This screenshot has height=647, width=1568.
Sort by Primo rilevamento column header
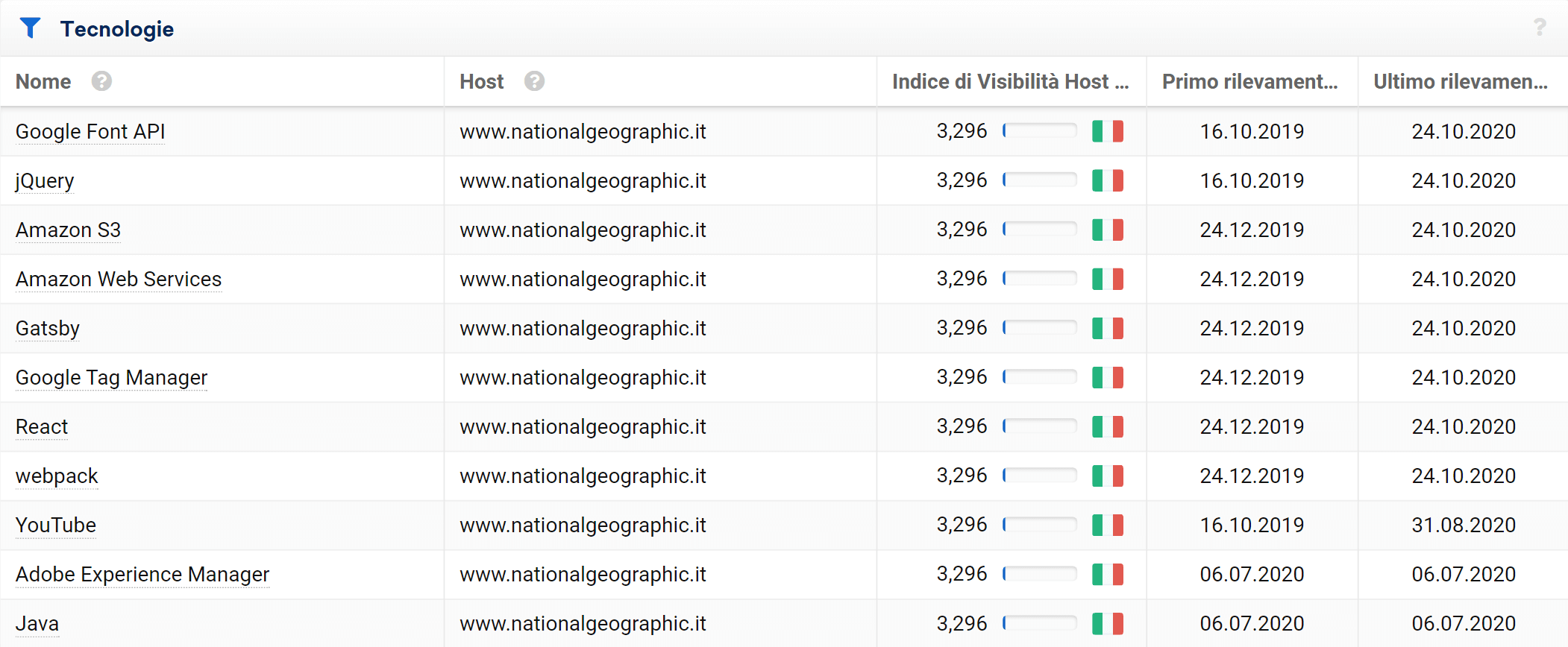1250,81
